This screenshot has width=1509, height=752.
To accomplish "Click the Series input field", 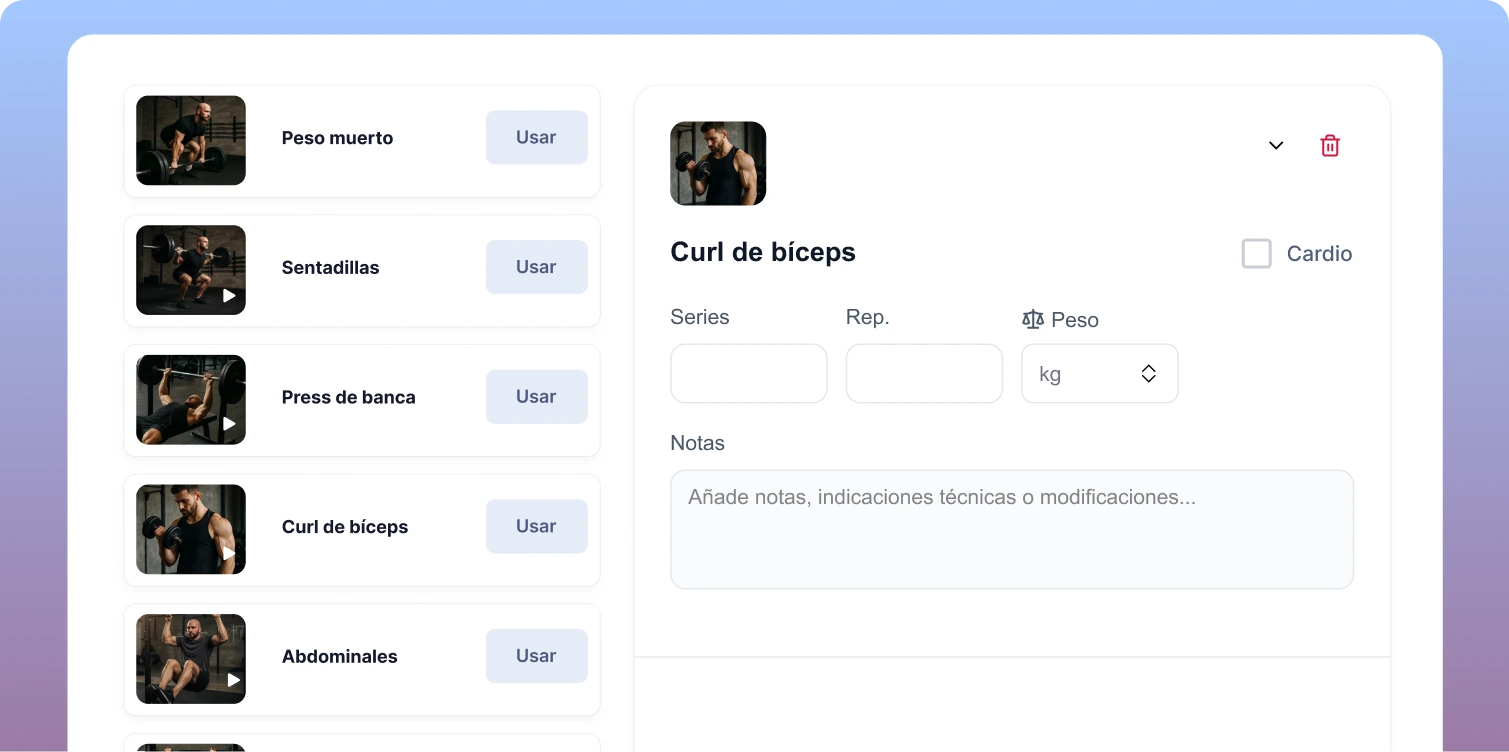I will [x=748, y=374].
